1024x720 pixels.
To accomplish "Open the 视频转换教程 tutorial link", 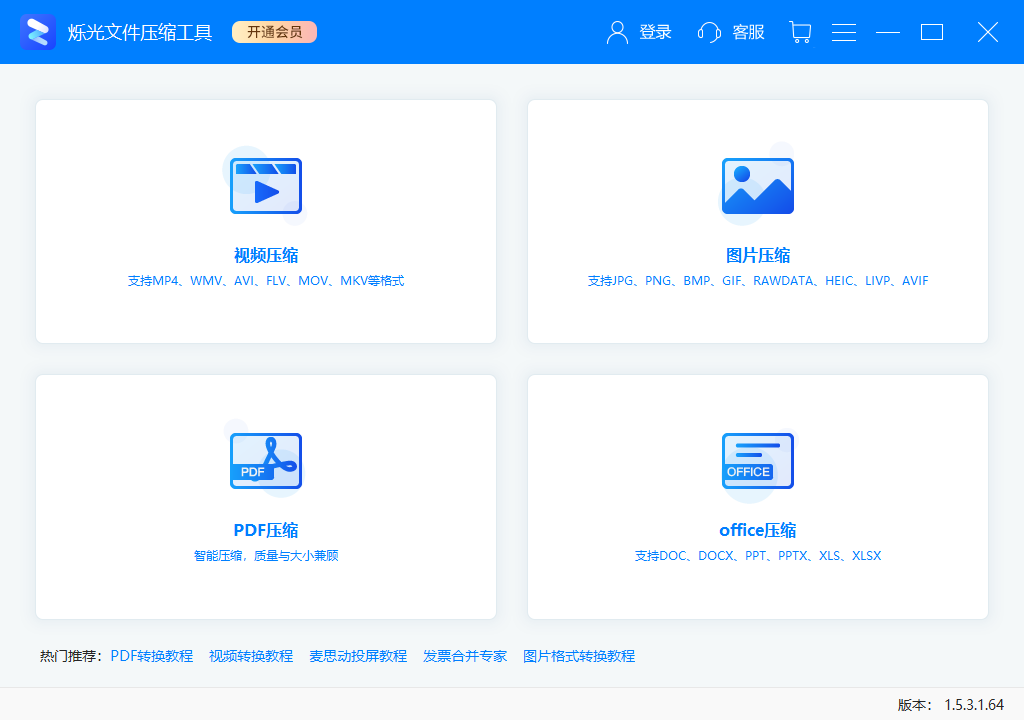I will pyautogui.click(x=250, y=655).
